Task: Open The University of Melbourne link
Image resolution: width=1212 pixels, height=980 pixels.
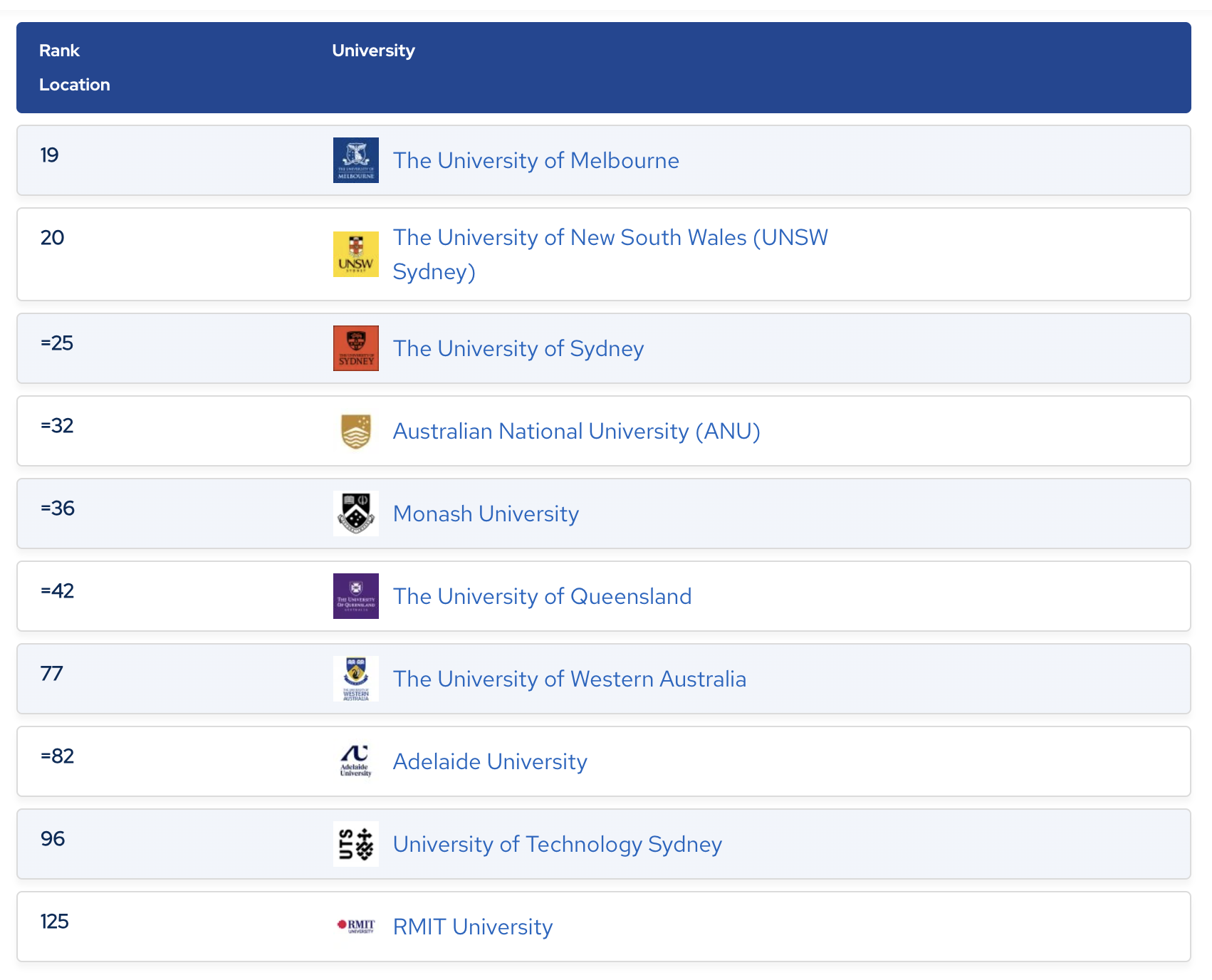Action: click(x=536, y=161)
